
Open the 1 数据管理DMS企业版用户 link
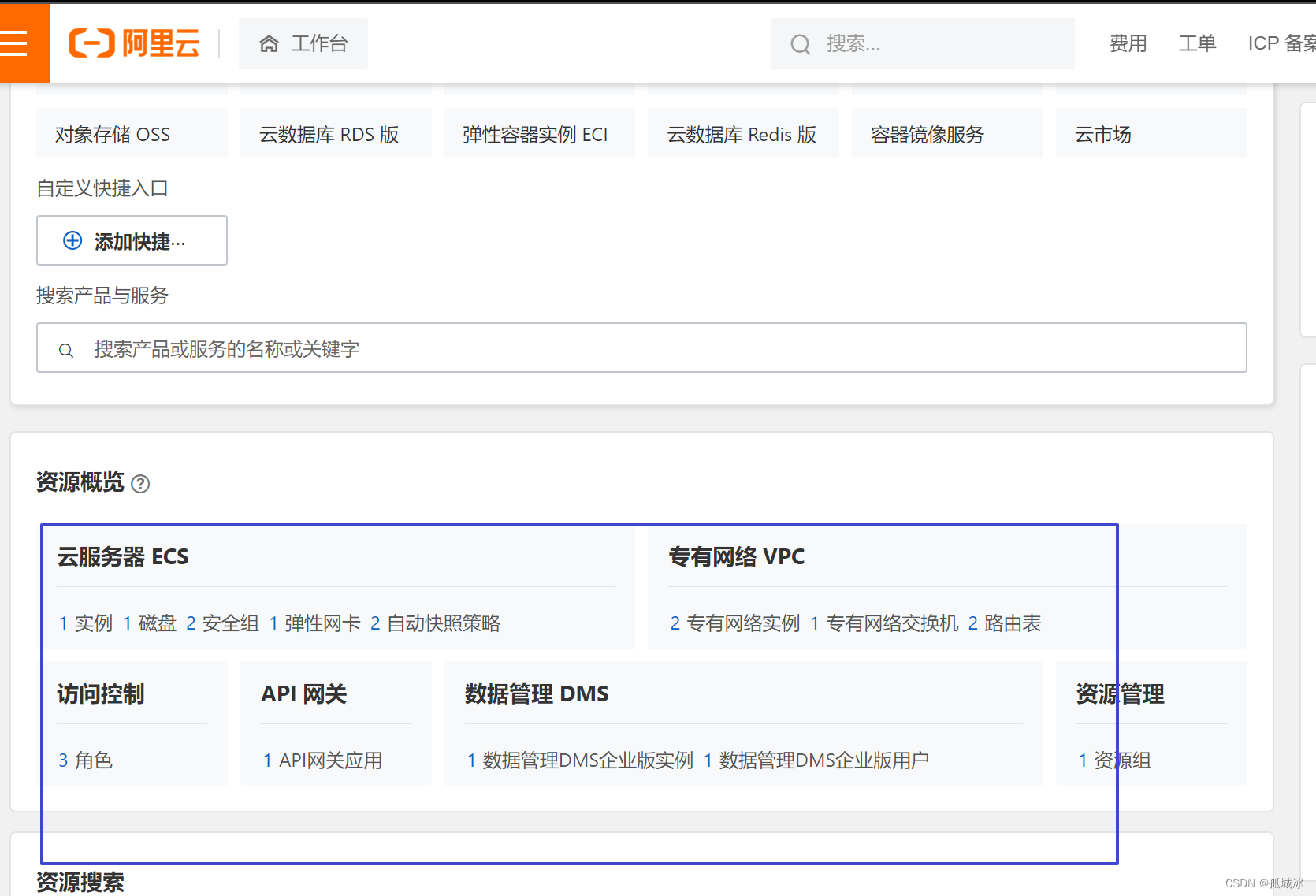[816, 760]
